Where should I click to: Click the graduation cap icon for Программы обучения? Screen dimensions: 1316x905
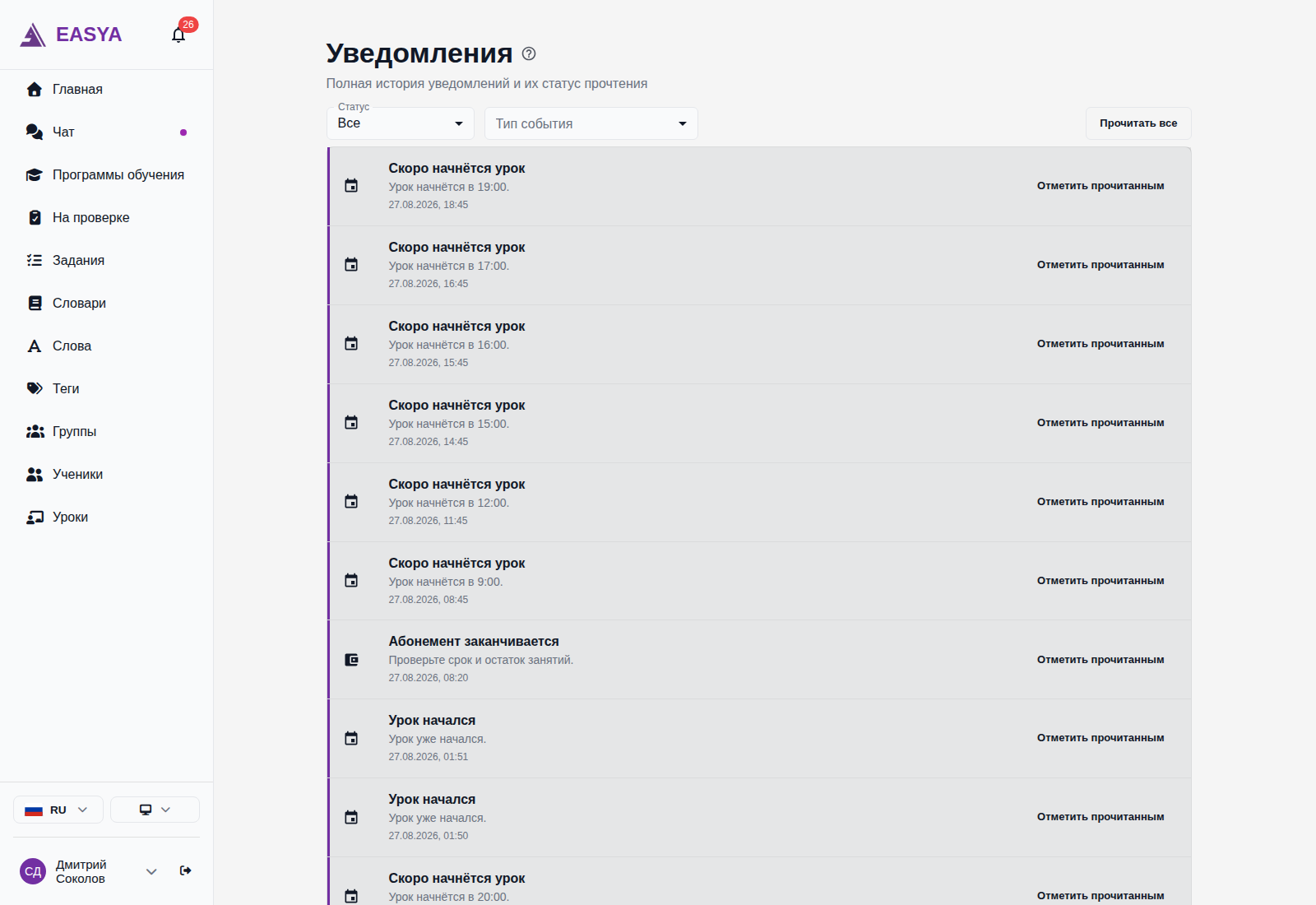tap(35, 175)
